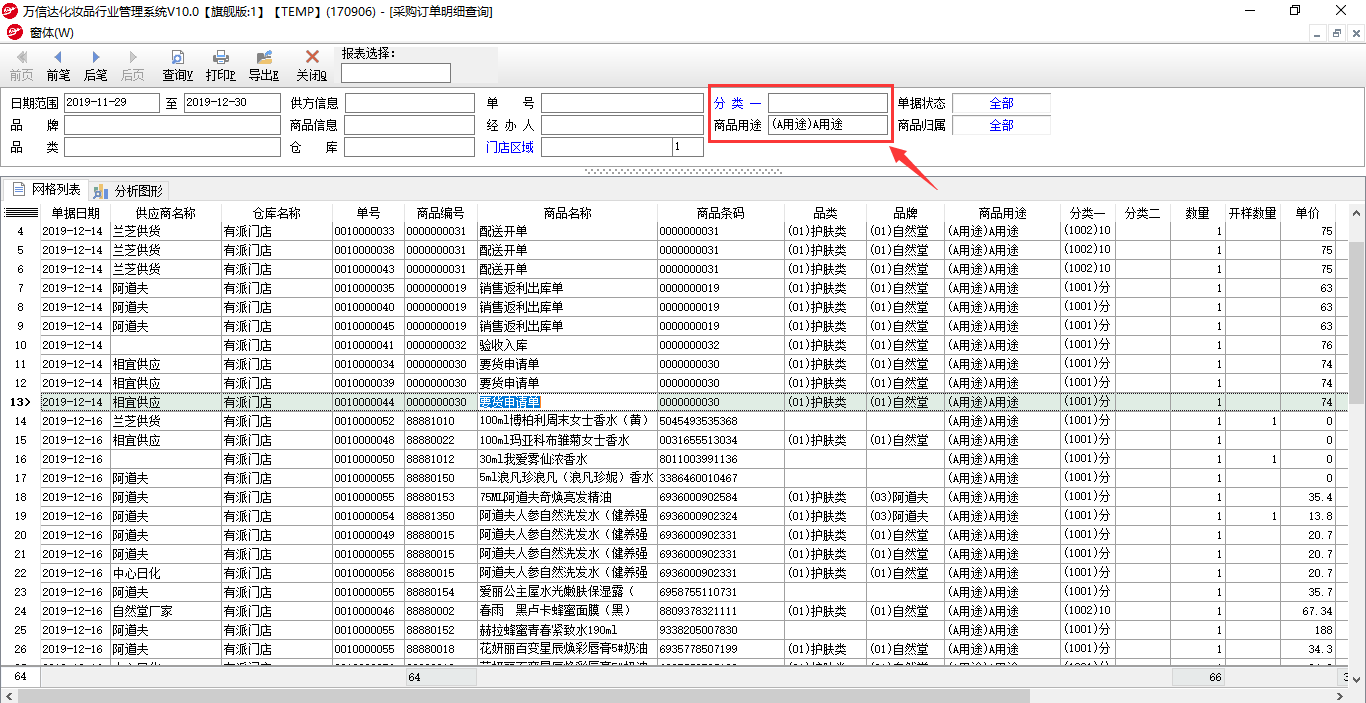Export data with the 导出 icon
The height and width of the screenshot is (703, 1366).
pos(264,66)
